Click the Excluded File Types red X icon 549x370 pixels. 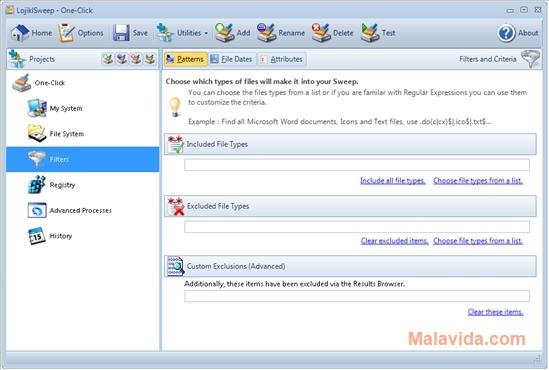pos(176,207)
